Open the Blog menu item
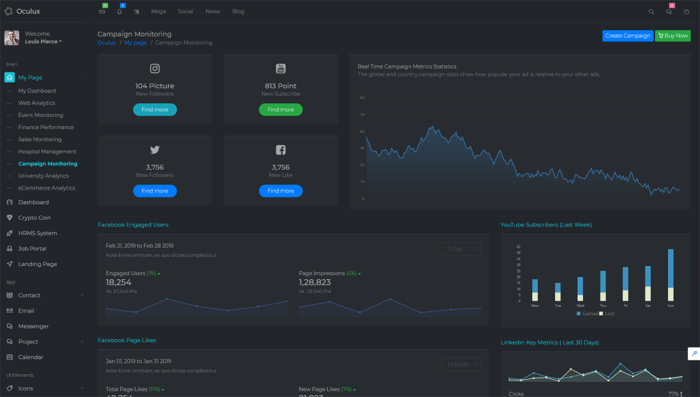Screen dimensions: 700x397 (238, 12)
